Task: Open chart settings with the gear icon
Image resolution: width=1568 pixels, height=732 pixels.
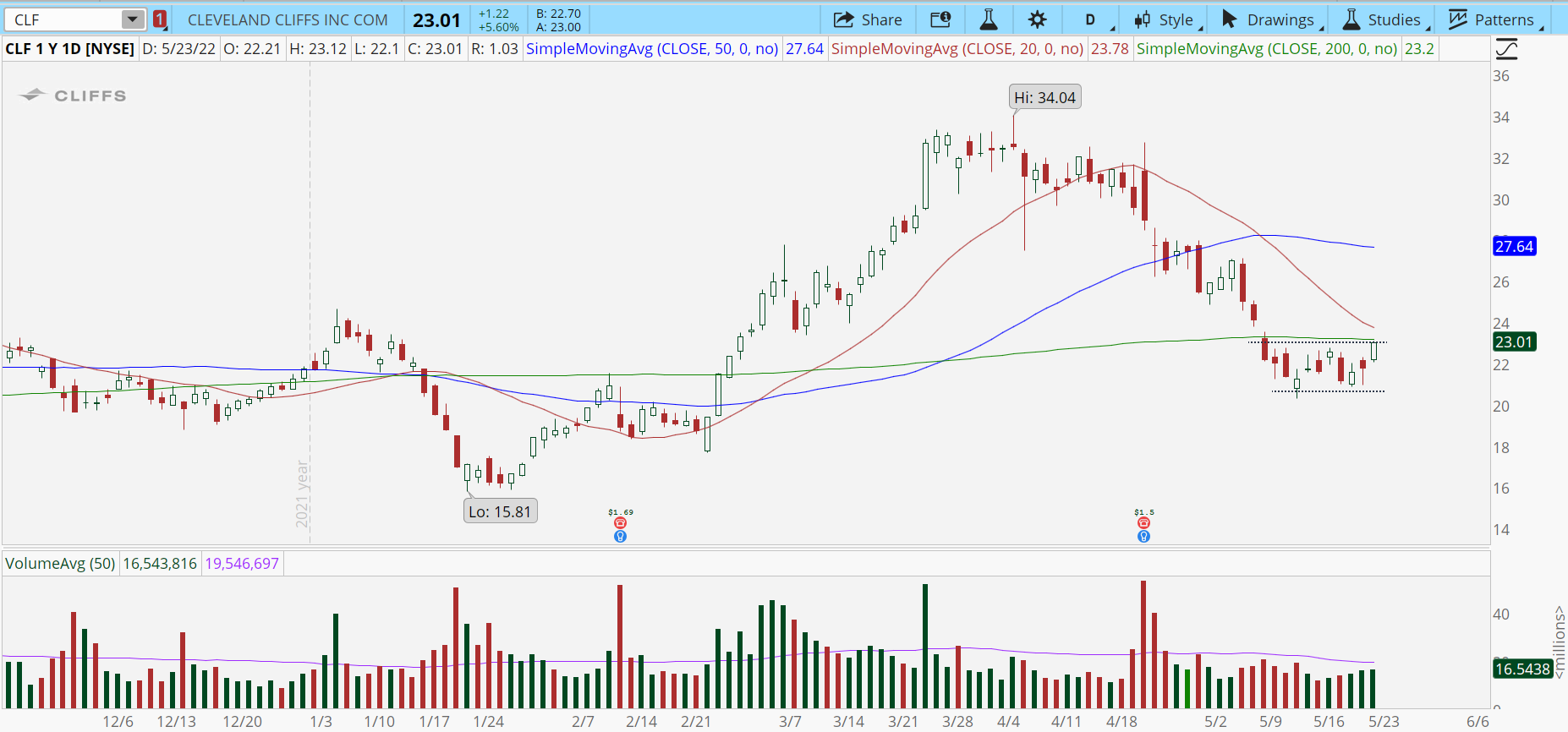Action: [x=1038, y=19]
